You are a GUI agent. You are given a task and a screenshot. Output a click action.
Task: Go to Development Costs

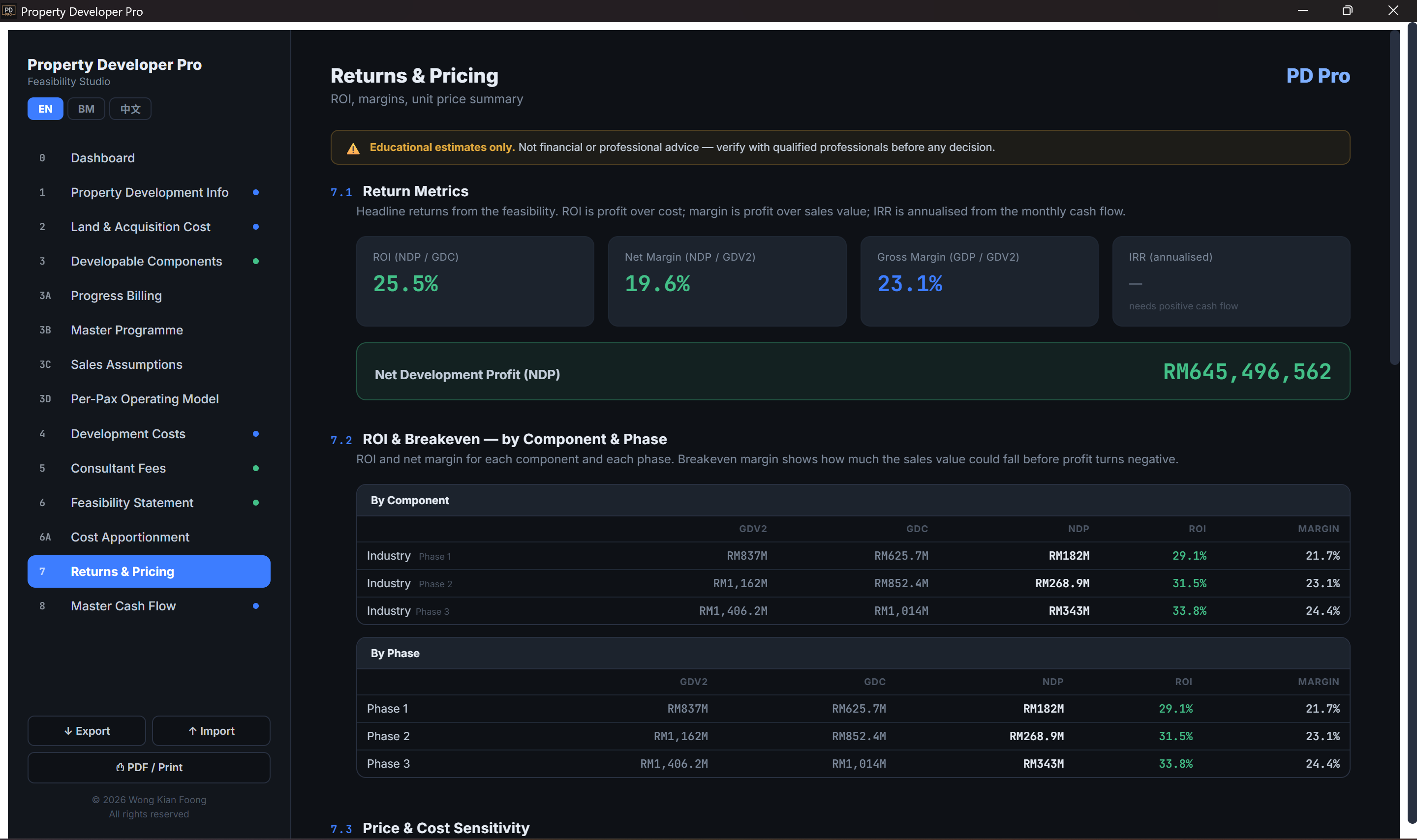pos(149,434)
